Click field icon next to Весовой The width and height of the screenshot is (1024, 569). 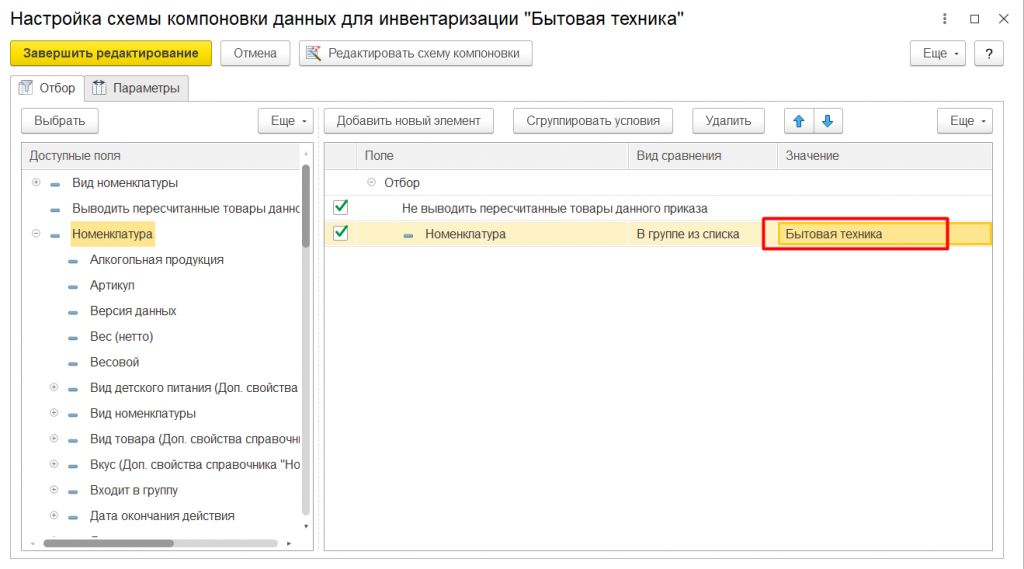tap(73, 363)
